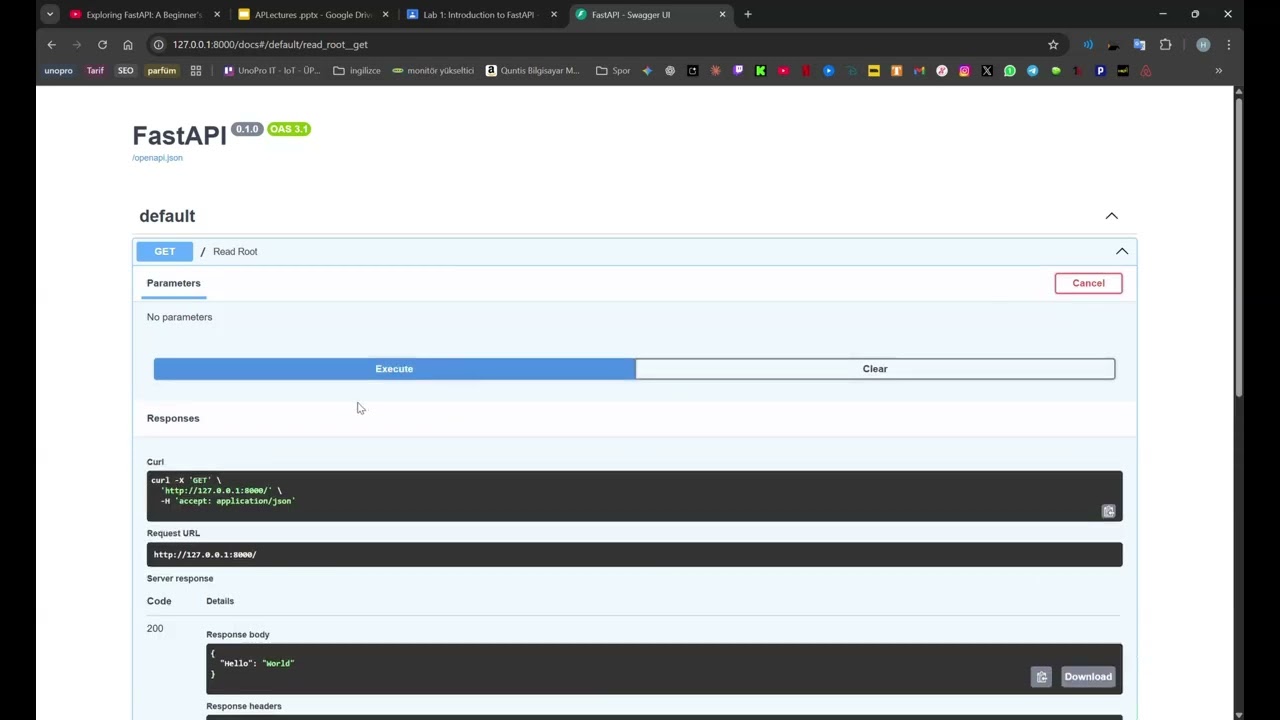Download the response body
Viewport: 1280px width, 720px height.
click(x=1088, y=677)
